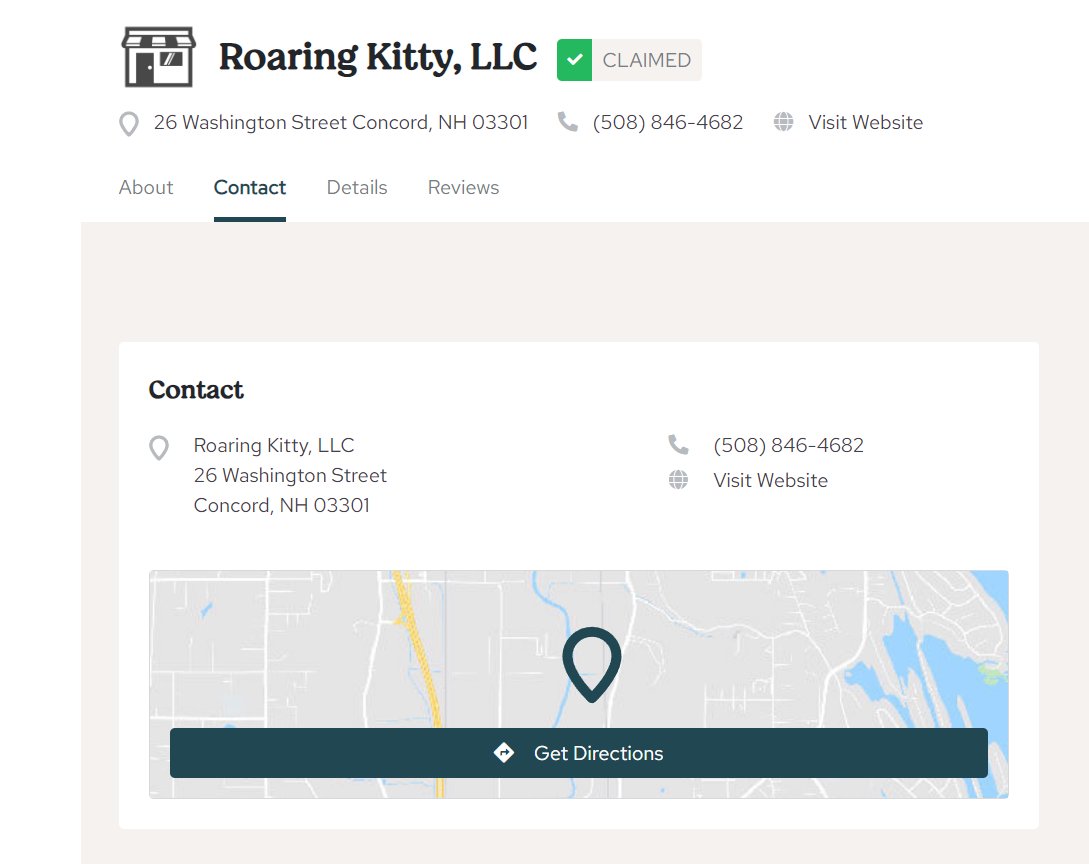This screenshot has height=864, width=1089.
Task: Select the Contact tab
Action: 250,187
